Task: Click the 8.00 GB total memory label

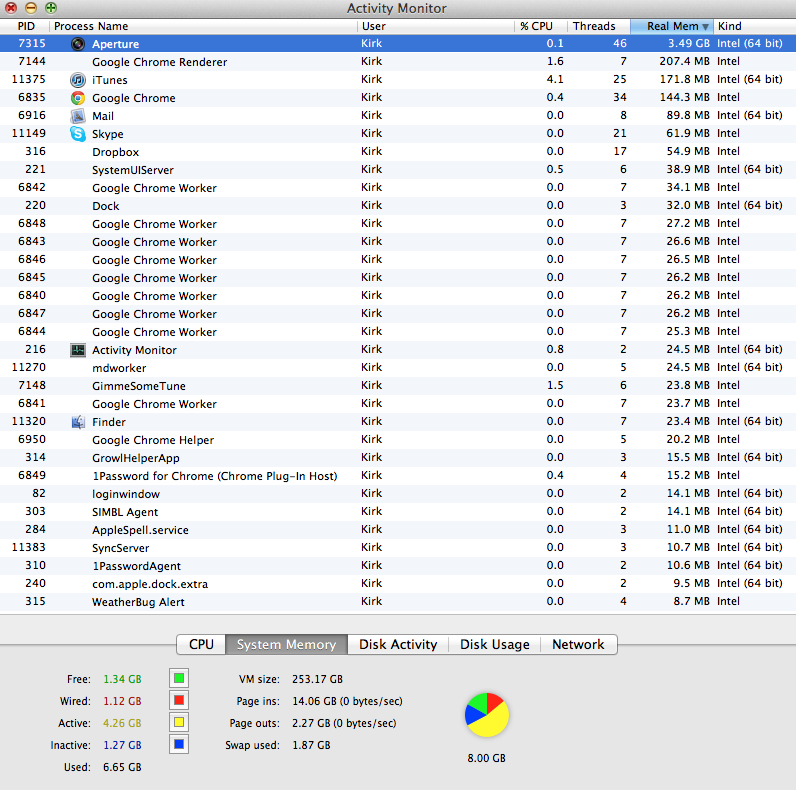Action: pos(486,758)
